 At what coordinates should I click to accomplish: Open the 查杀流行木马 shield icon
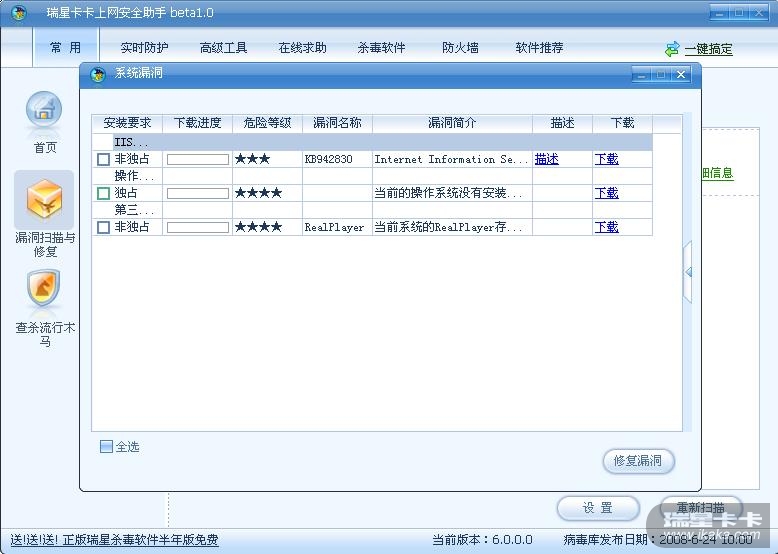tap(44, 288)
